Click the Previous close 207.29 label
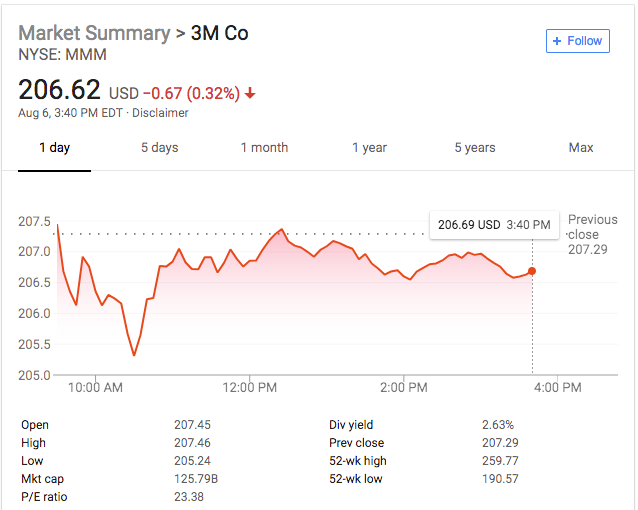The height and width of the screenshot is (510, 638). pyautogui.click(x=592, y=234)
